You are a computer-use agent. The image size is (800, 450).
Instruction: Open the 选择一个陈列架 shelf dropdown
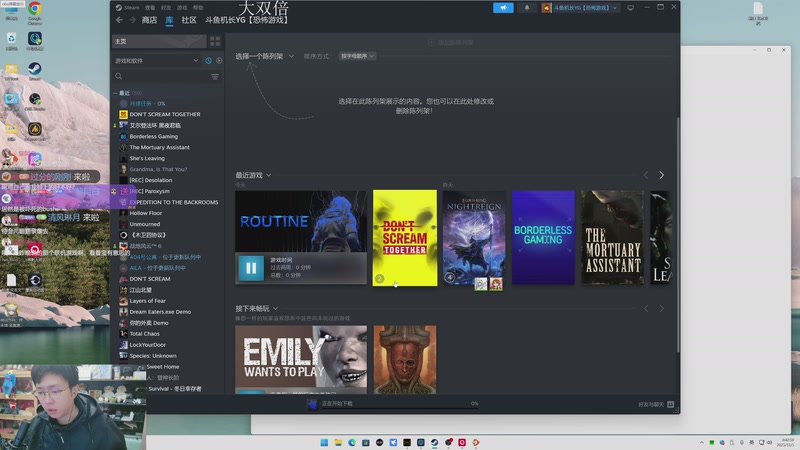tap(264, 56)
